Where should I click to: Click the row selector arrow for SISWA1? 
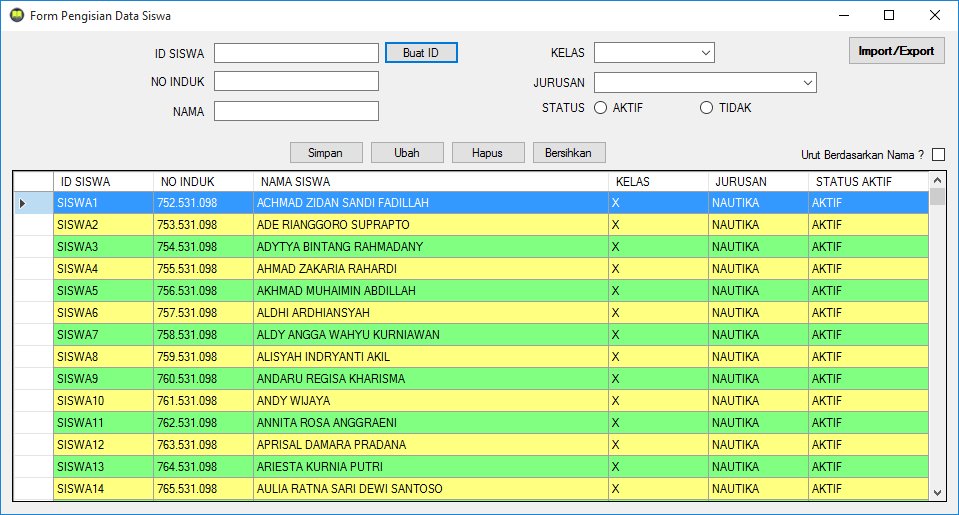23,203
